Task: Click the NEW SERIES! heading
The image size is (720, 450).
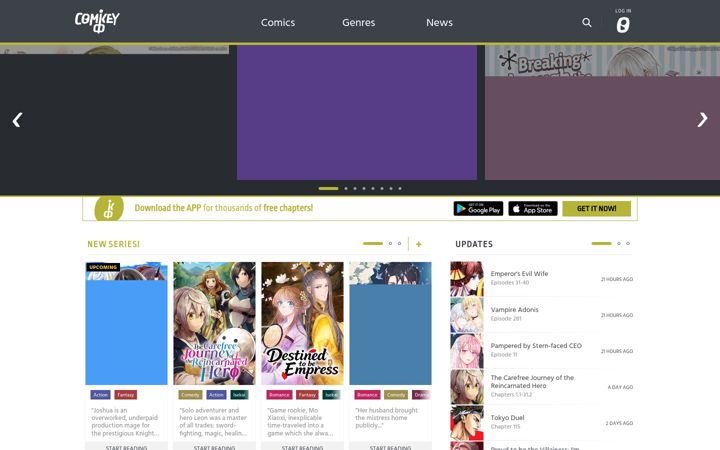Action: [x=113, y=244]
